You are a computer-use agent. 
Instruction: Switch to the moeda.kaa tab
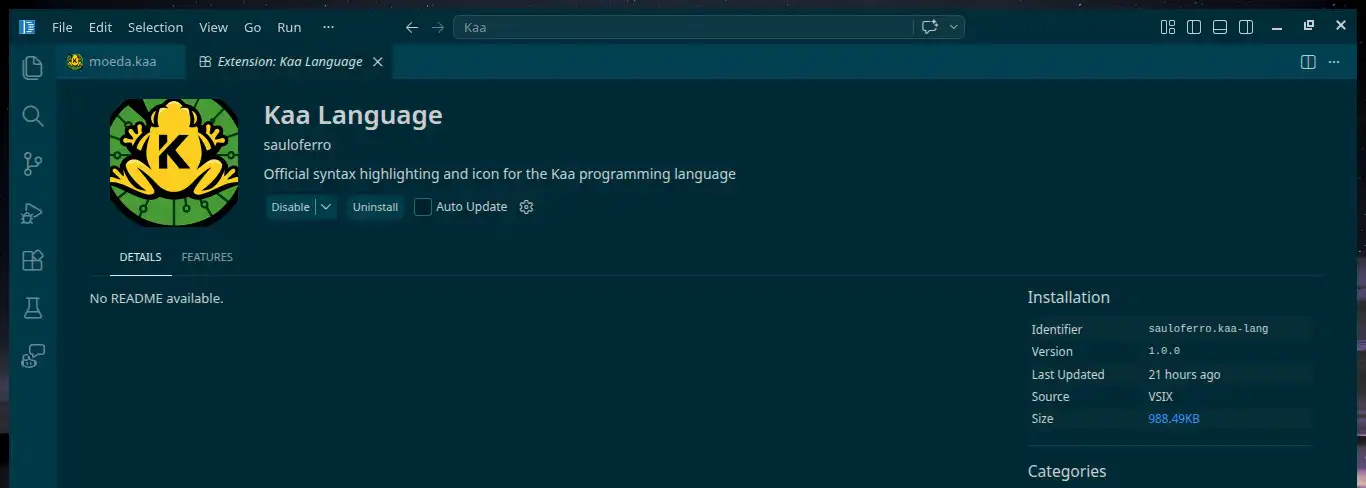[122, 62]
